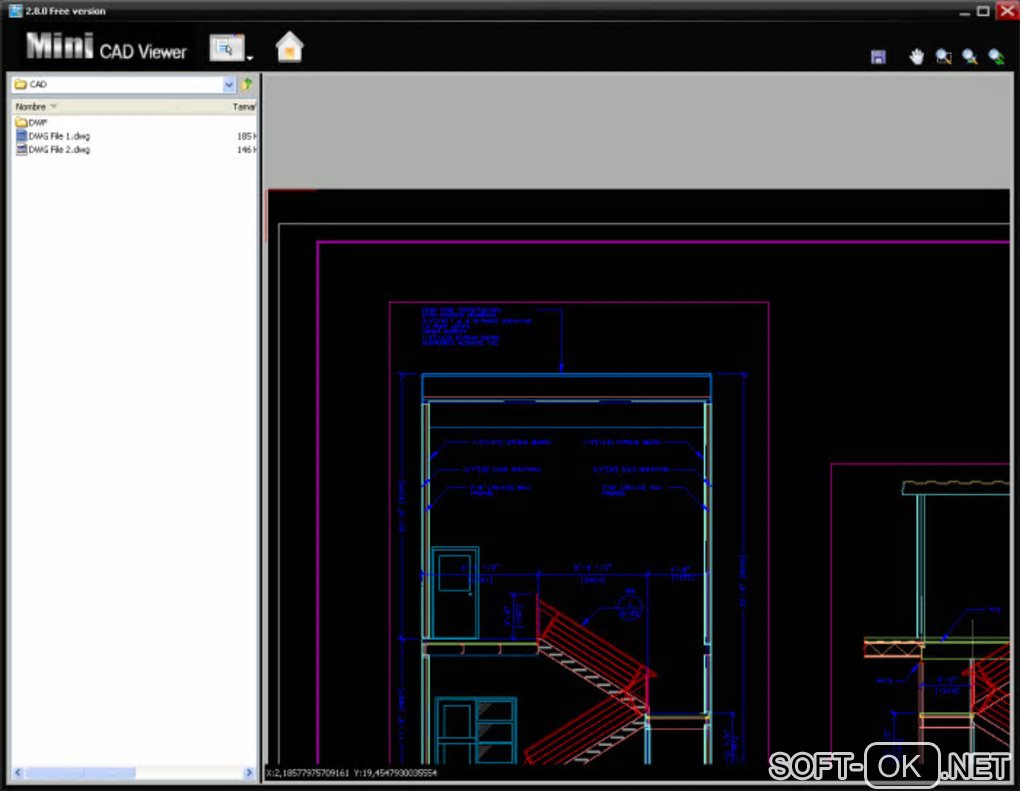Image resolution: width=1020 pixels, height=791 pixels.
Task: Select the Pan hand tool
Action: [917, 57]
